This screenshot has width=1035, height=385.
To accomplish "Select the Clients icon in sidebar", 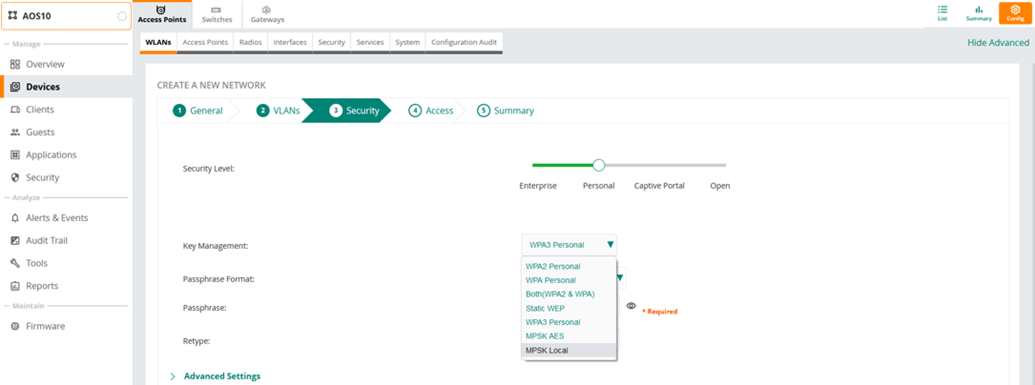I will point(15,110).
